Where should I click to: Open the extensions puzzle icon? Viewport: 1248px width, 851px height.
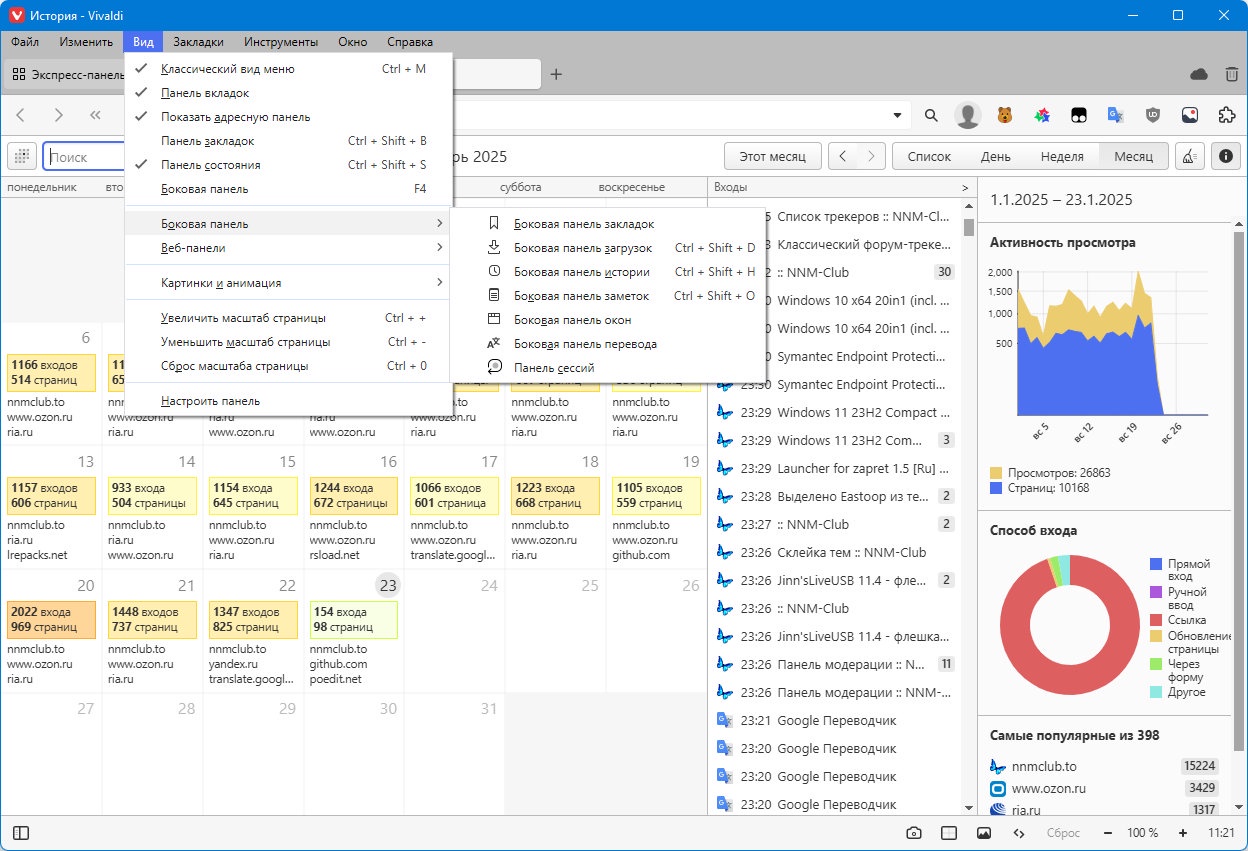point(1226,115)
